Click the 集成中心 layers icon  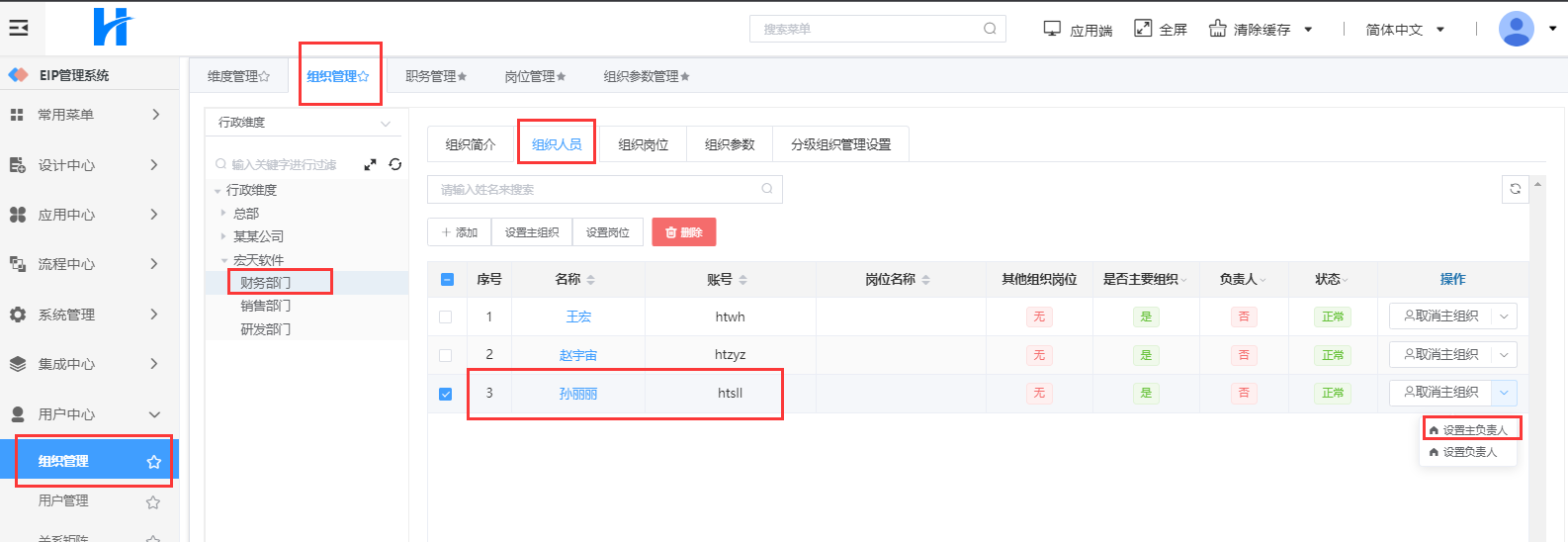click(17, 364)
